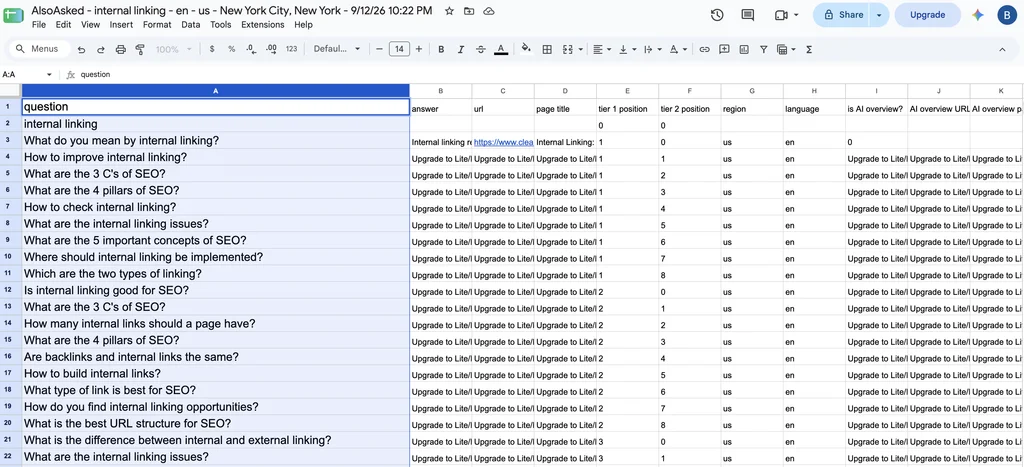Image resolution: width=1024 pixels, height=467 pixels.
Task: Format as percent with the % icon
Action: (232, 49)
